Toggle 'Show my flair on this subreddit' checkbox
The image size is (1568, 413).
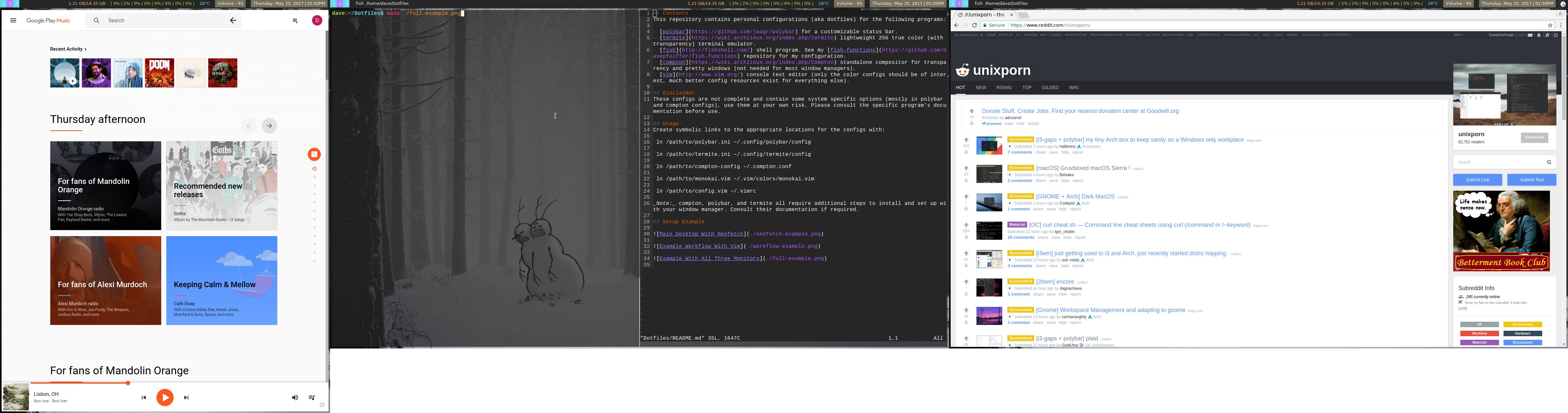pyautogui.click(x=1460, y=302)
